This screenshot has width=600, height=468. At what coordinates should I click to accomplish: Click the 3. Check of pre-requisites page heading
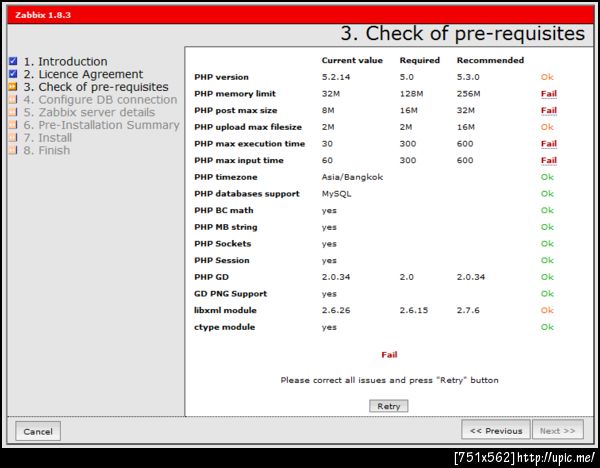[x=463, y=33]
